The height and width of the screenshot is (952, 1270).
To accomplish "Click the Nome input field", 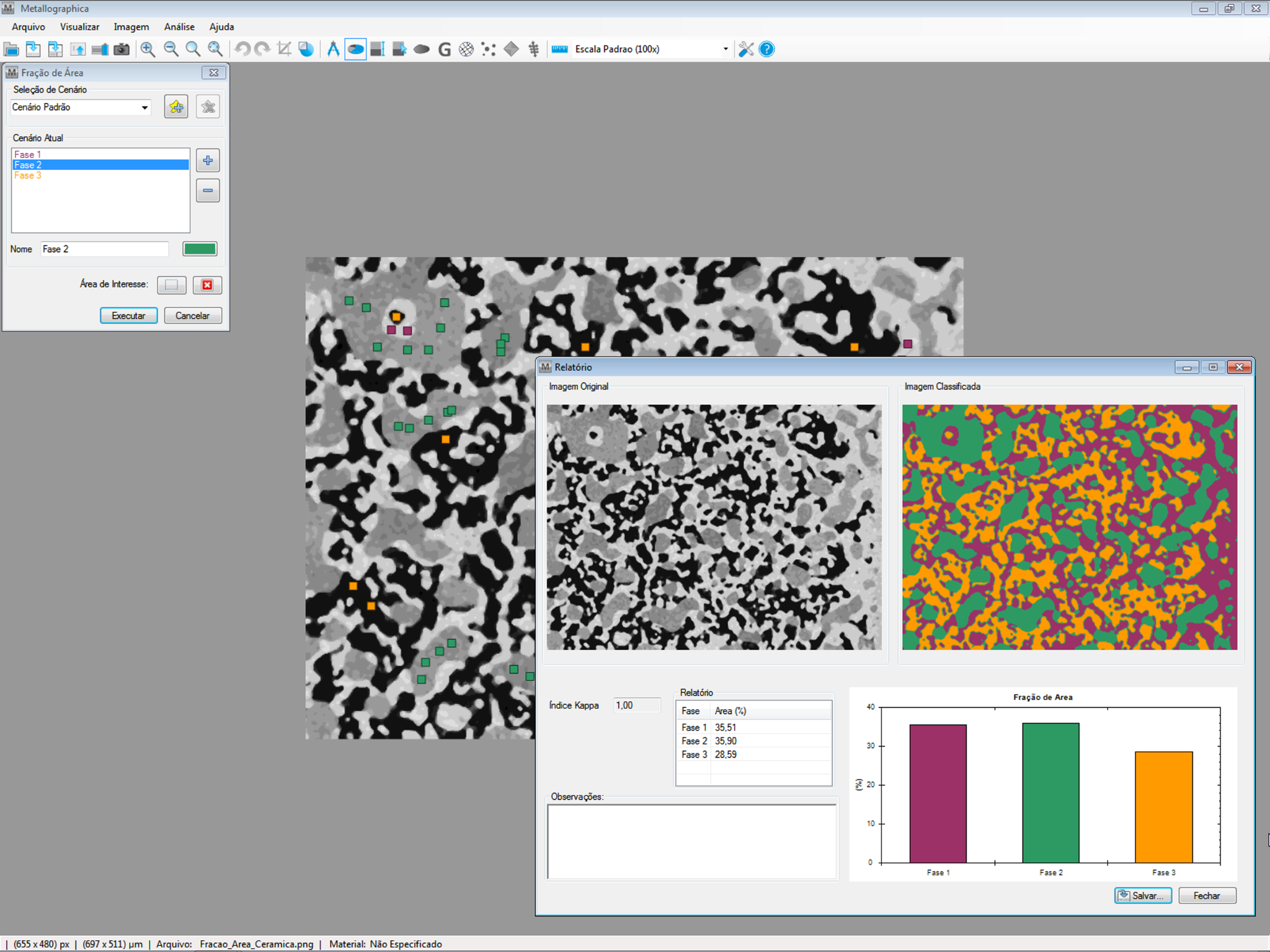I will click(x=105, y=249).
